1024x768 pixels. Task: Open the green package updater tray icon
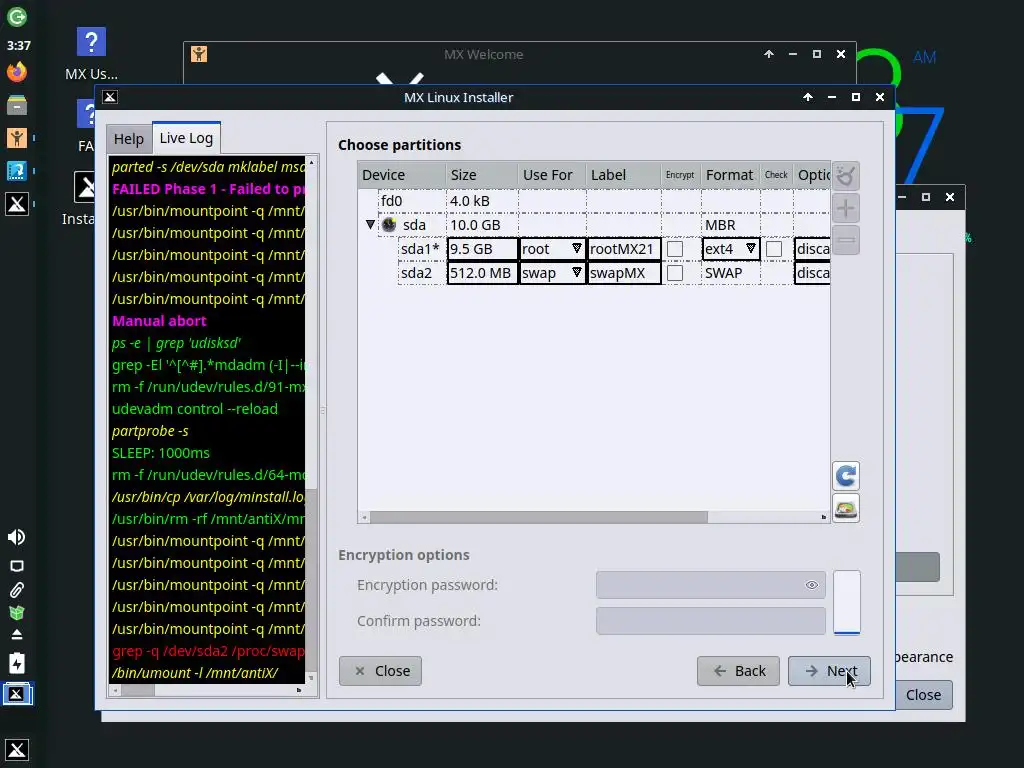(x=17, y=613)
